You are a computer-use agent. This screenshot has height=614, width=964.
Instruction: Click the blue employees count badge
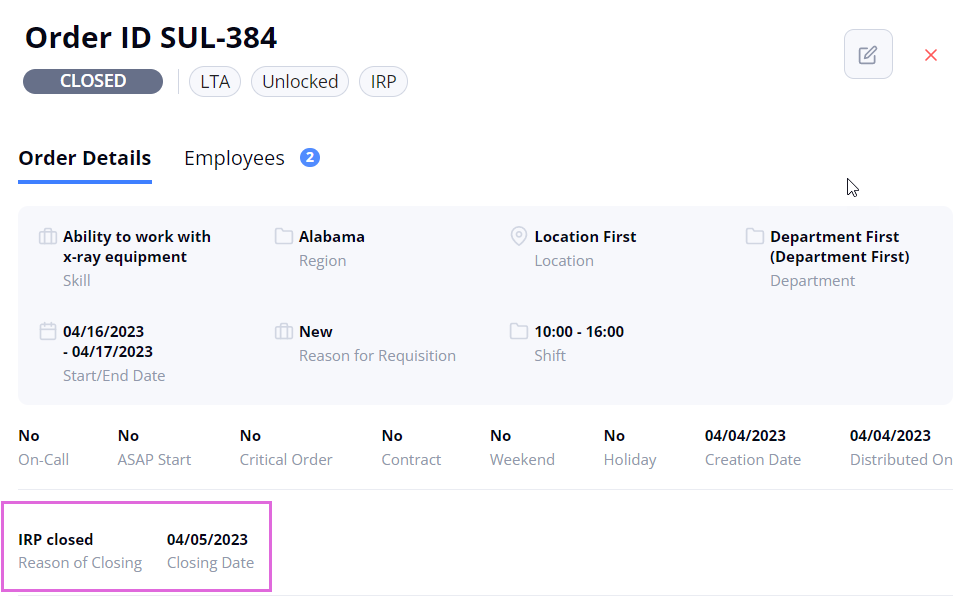(310, 158)
